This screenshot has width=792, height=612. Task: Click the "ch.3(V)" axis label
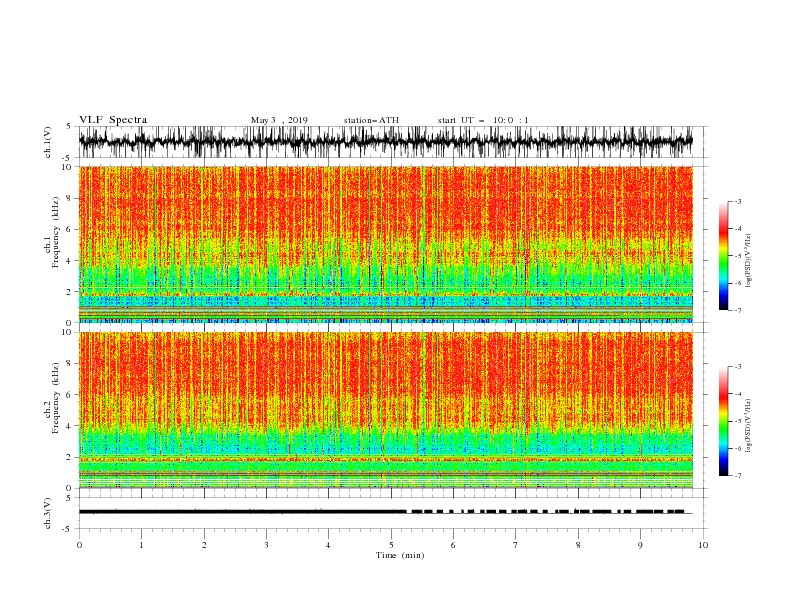(48, 513)
